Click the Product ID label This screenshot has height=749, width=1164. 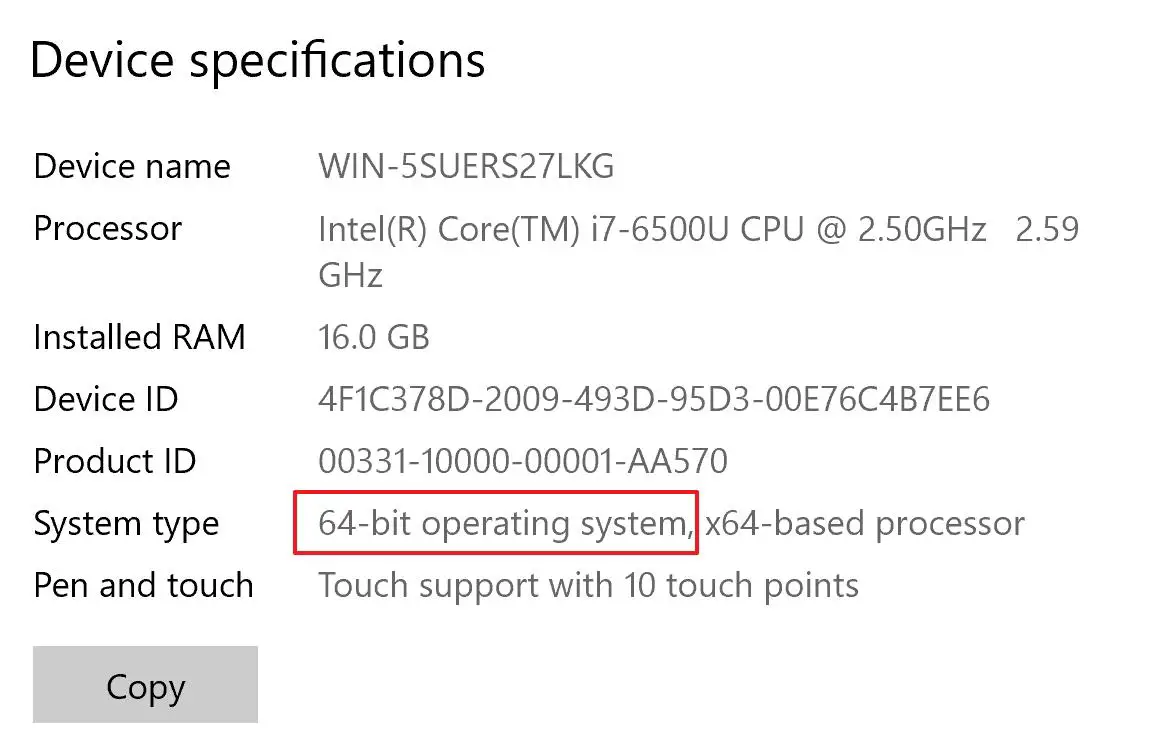[115, 462]
